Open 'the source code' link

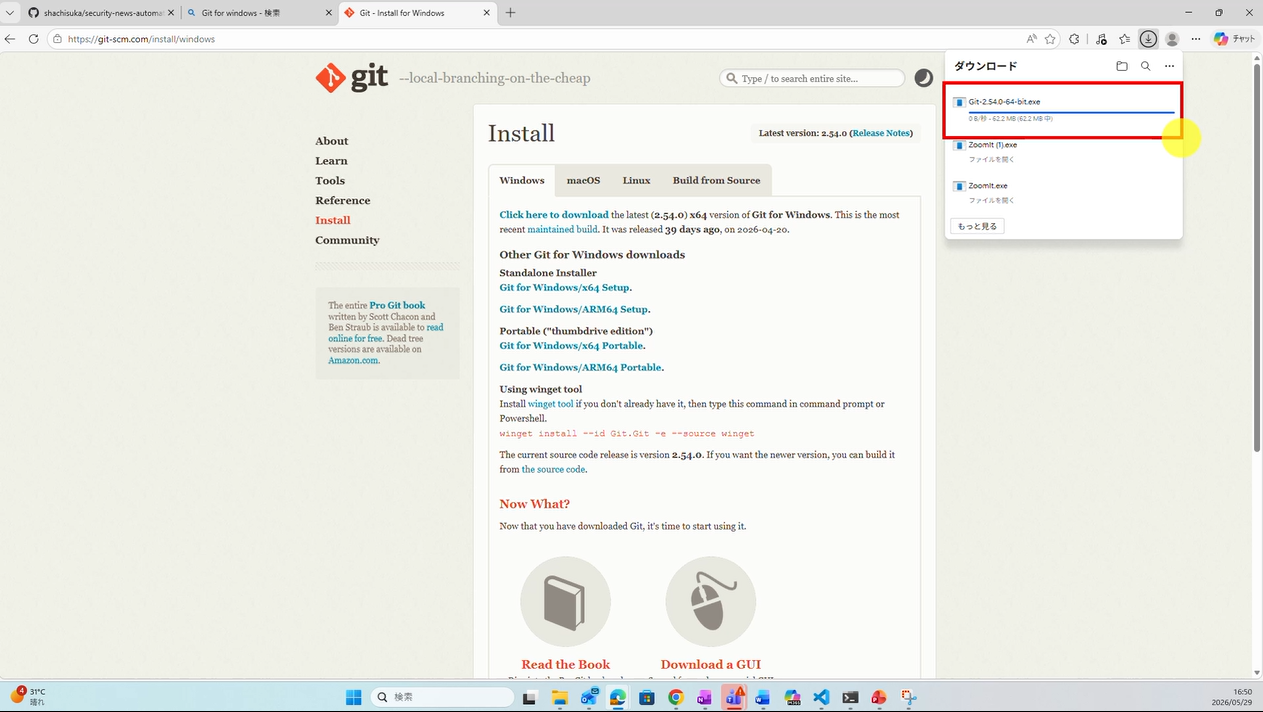554,469
